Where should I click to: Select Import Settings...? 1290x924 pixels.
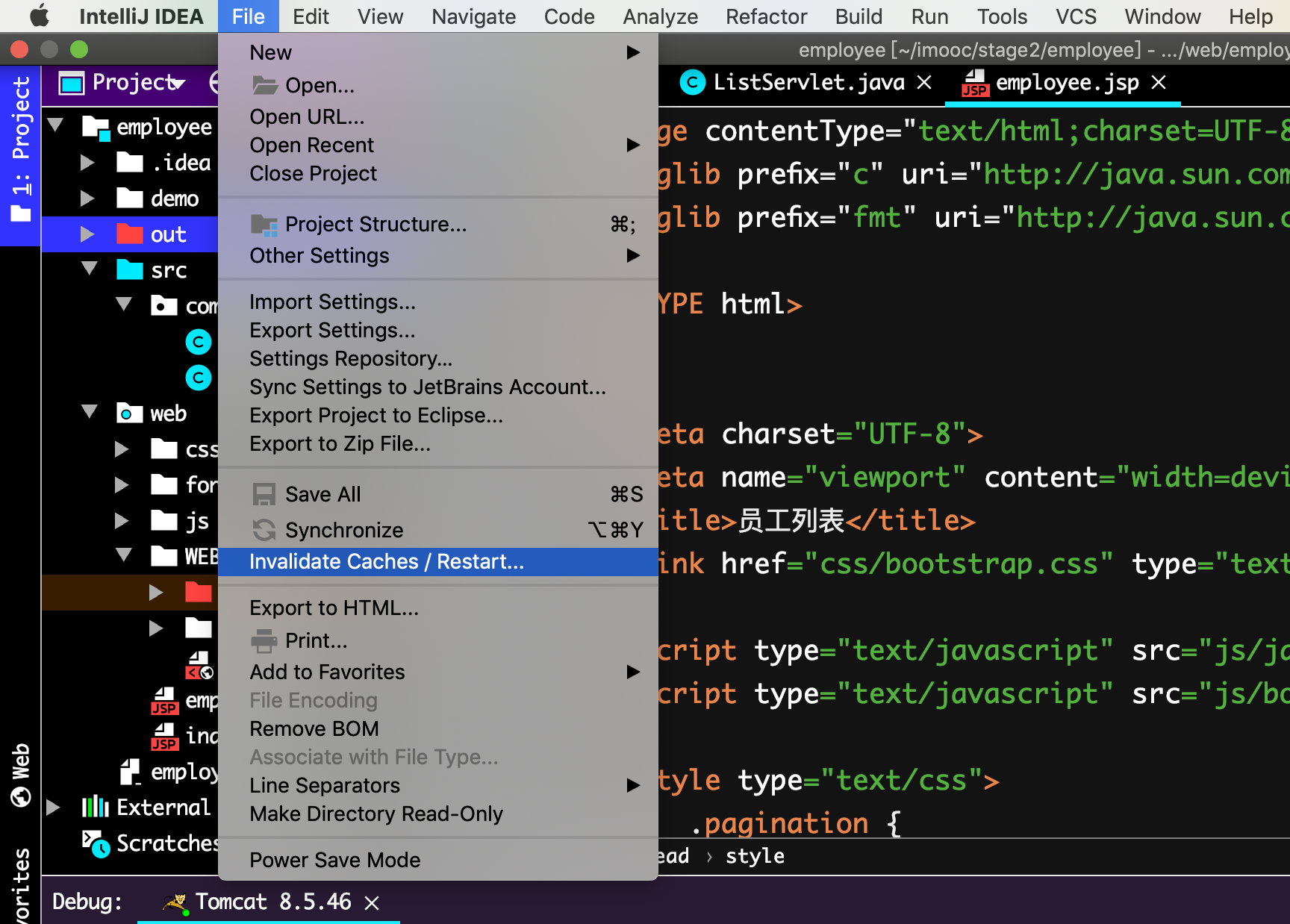point(438,302)
